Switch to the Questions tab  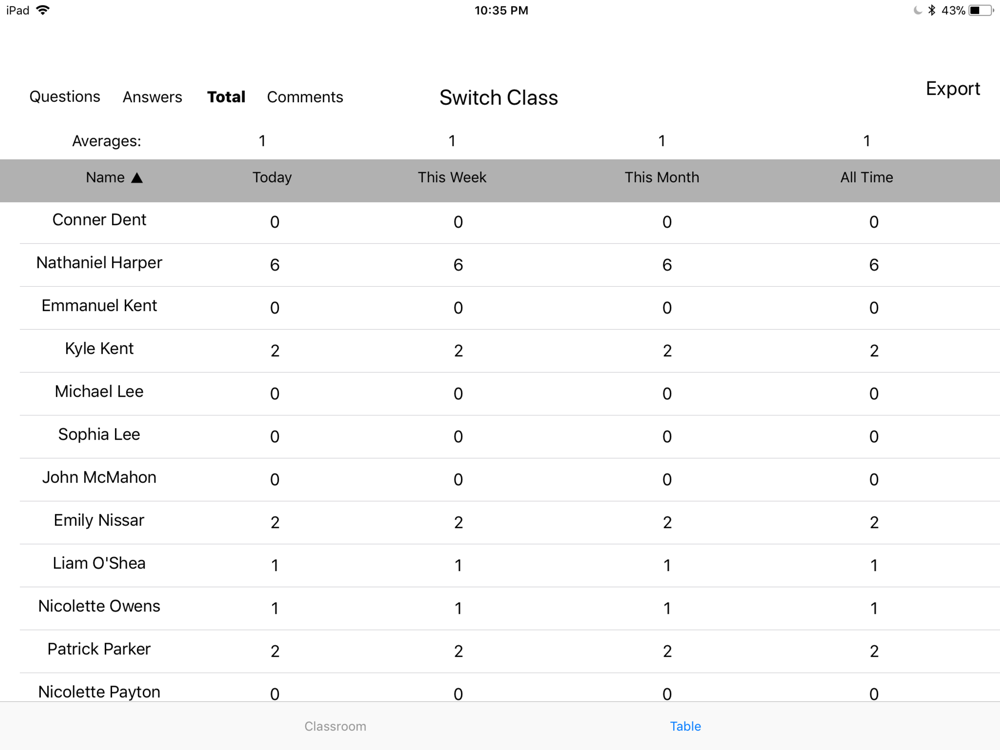[64, 96]
